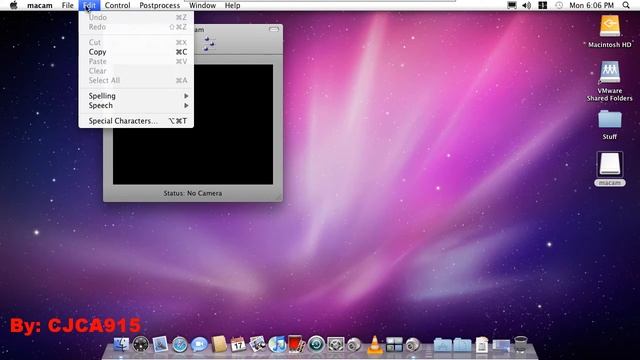Open Spaces in the dock

click(394, 344)
